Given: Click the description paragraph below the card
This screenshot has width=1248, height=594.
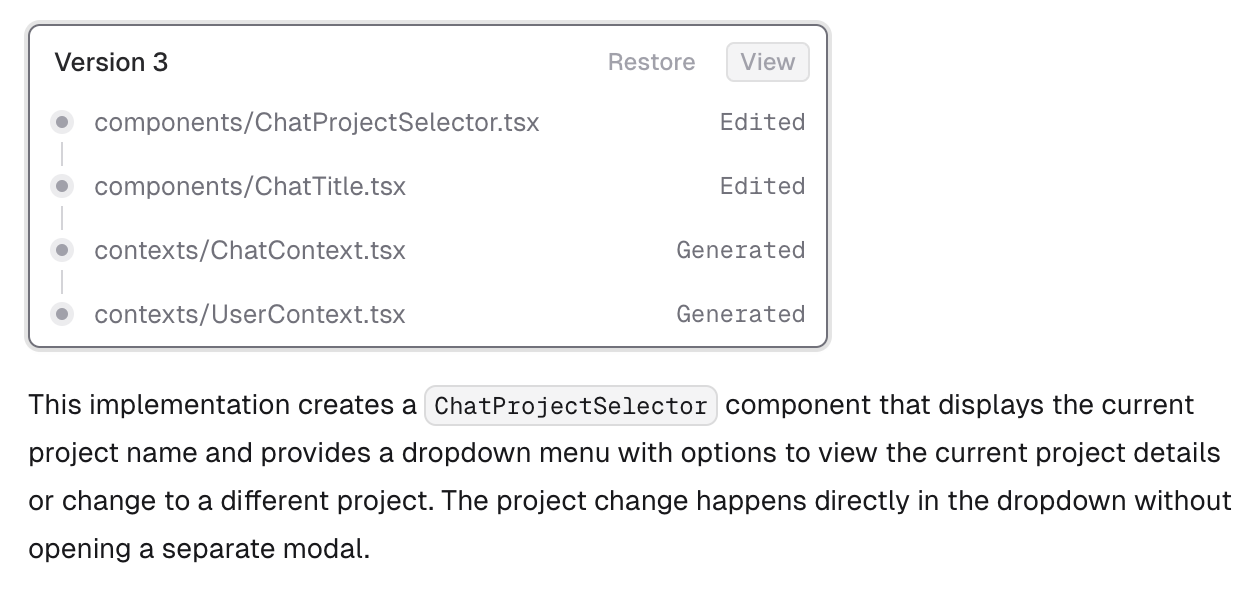Looking at the screenshot, I should click(x=628, y=477).
